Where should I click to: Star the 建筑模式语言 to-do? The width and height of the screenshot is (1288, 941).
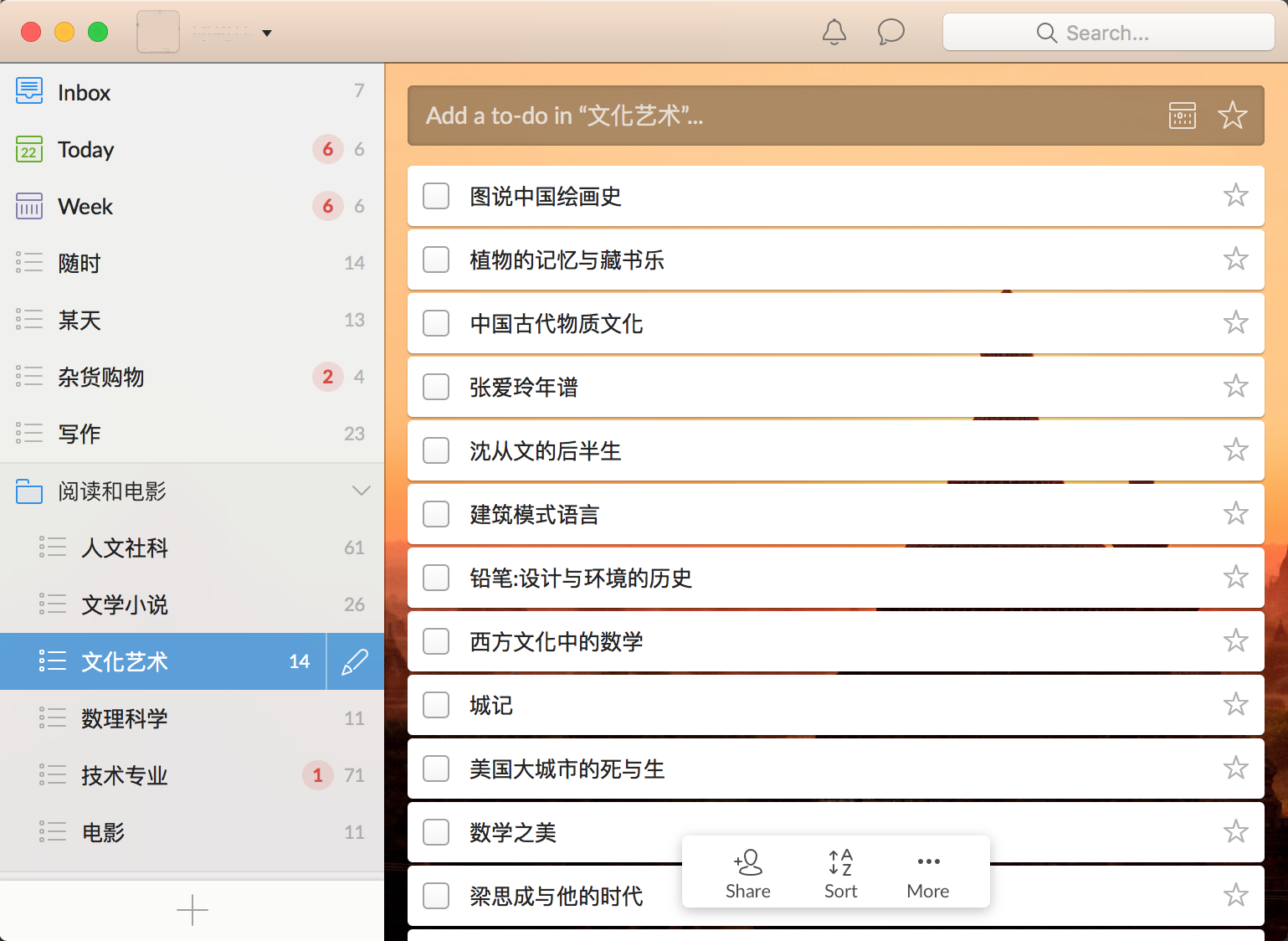pos(1236,514)
